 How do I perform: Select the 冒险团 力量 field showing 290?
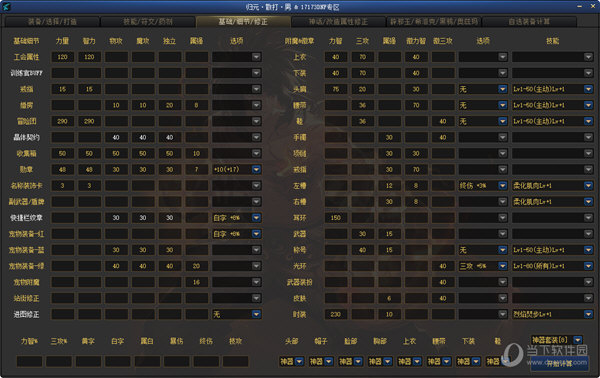click(63, 121)
